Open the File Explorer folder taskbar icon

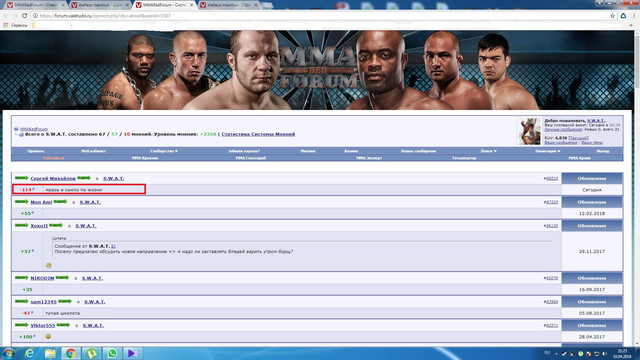point(50,353)
